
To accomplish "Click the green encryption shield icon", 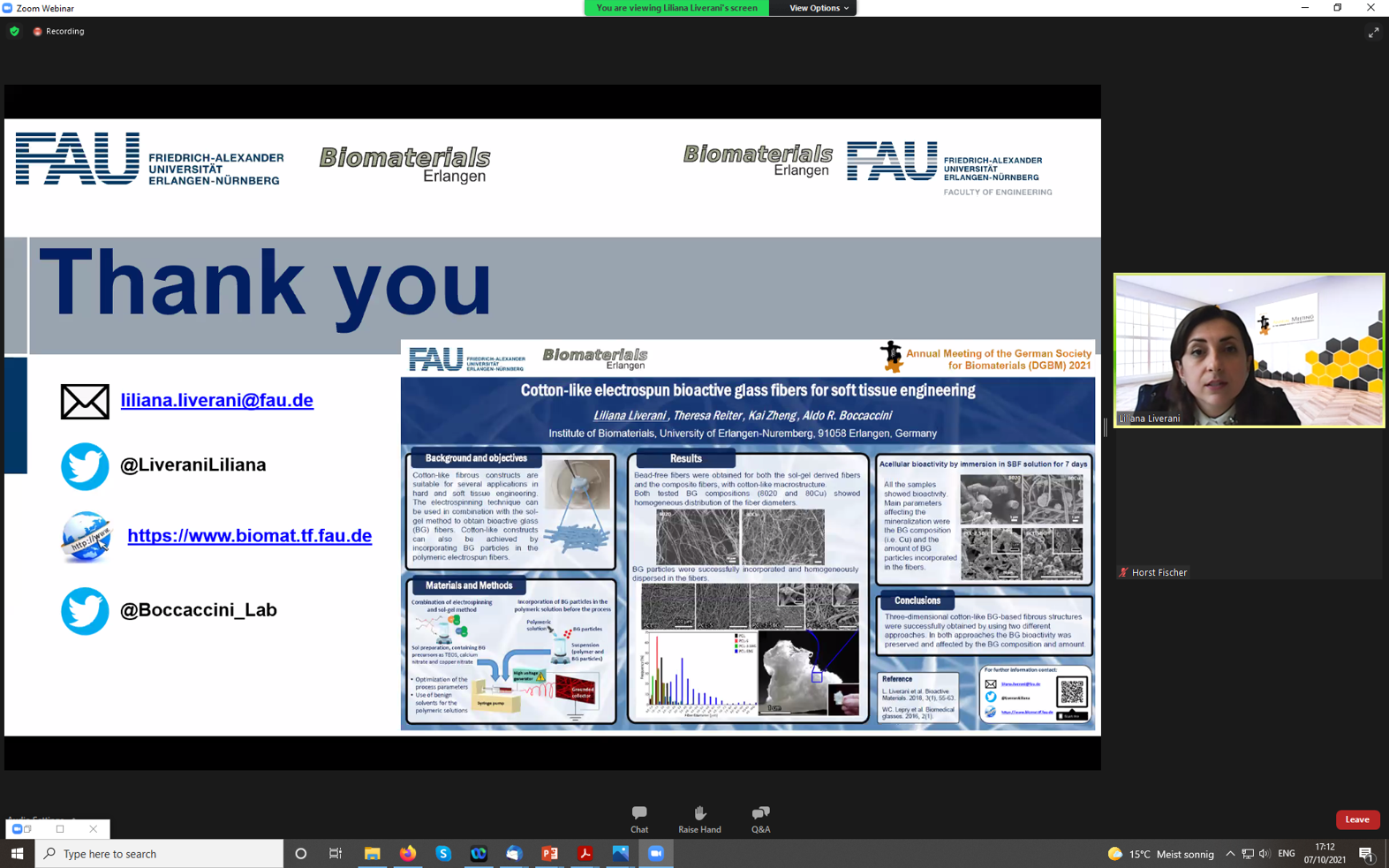I will pyautogui.click(x=14, y=31).
